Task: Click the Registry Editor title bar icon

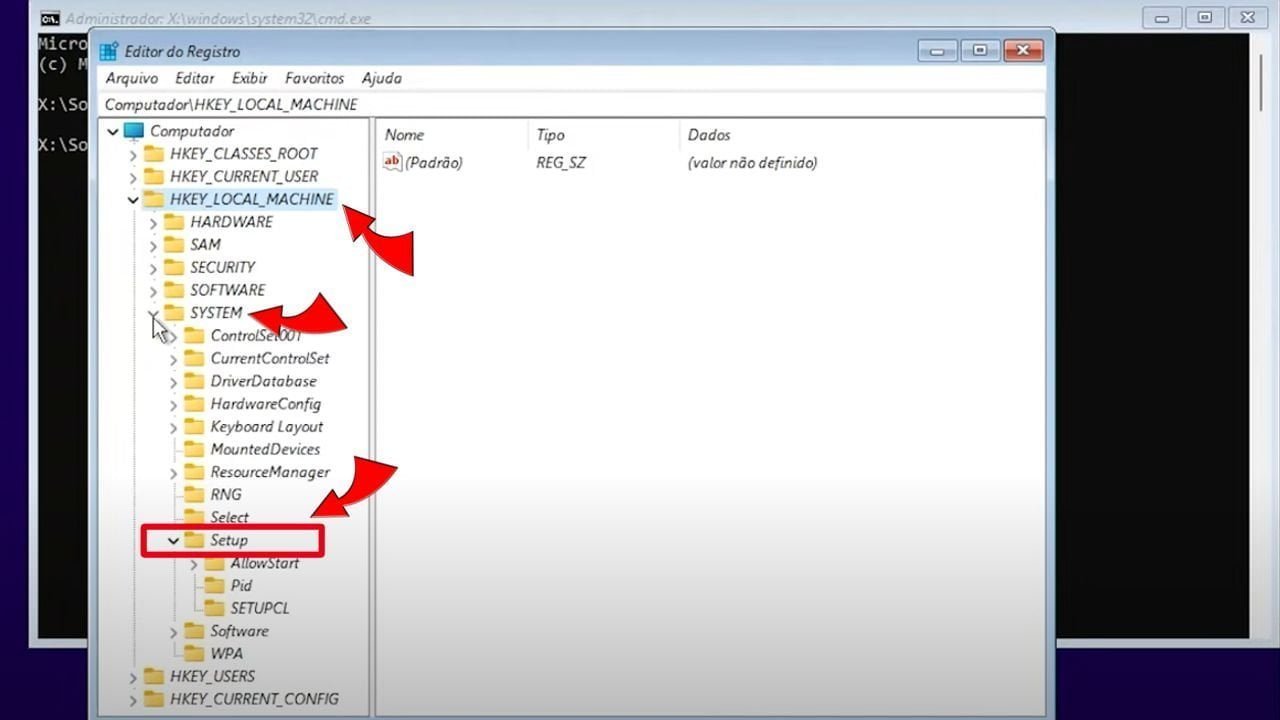Action: (109, 51)
